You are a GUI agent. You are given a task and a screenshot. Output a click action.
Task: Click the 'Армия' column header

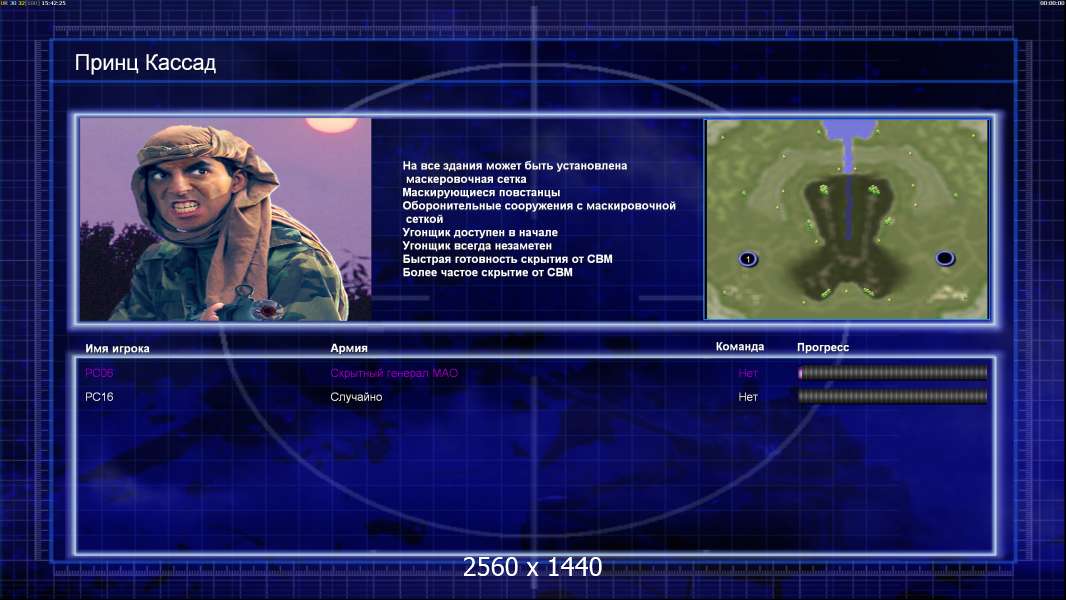click(349, 348)
